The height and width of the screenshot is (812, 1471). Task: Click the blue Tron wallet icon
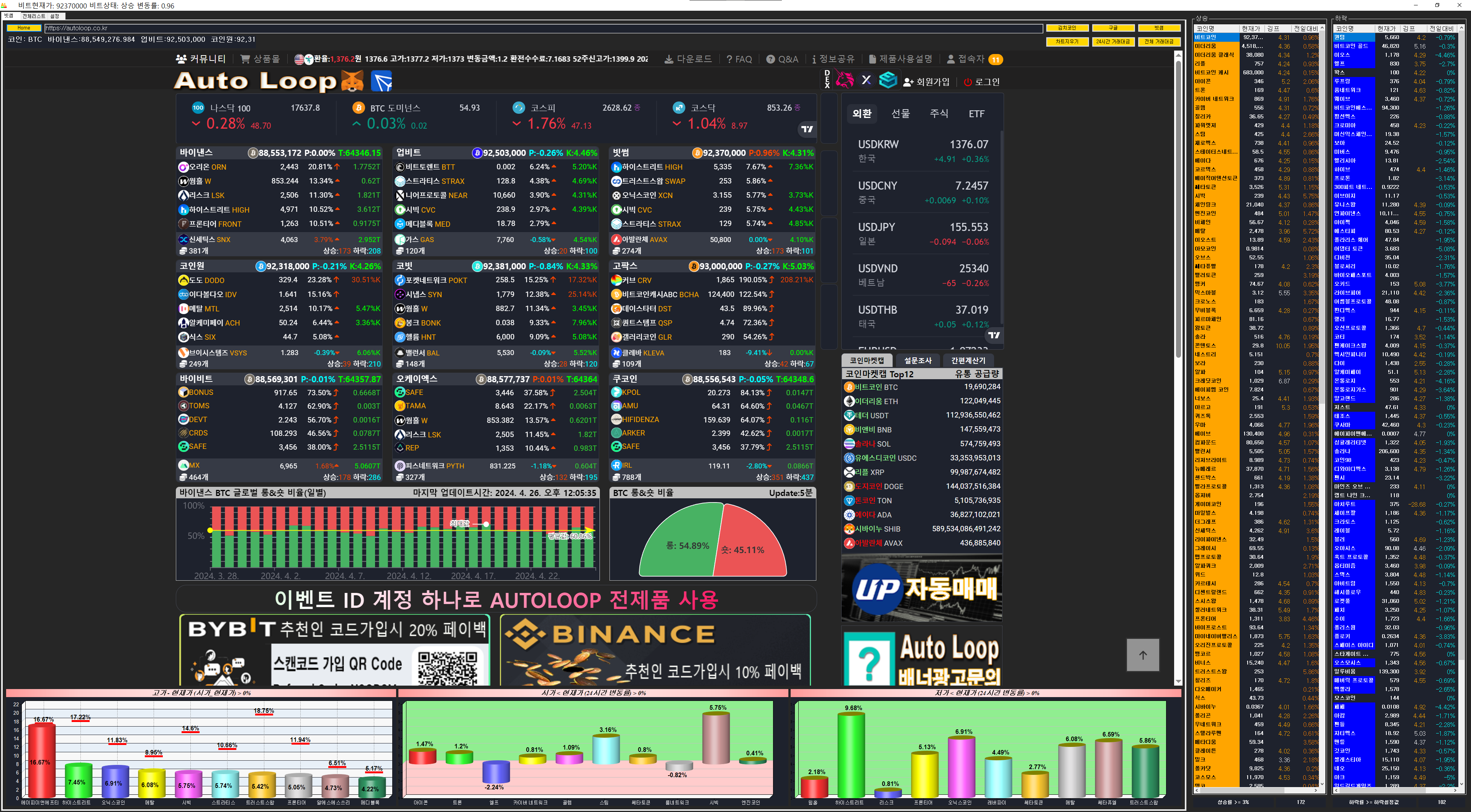[x=382, y=81]
